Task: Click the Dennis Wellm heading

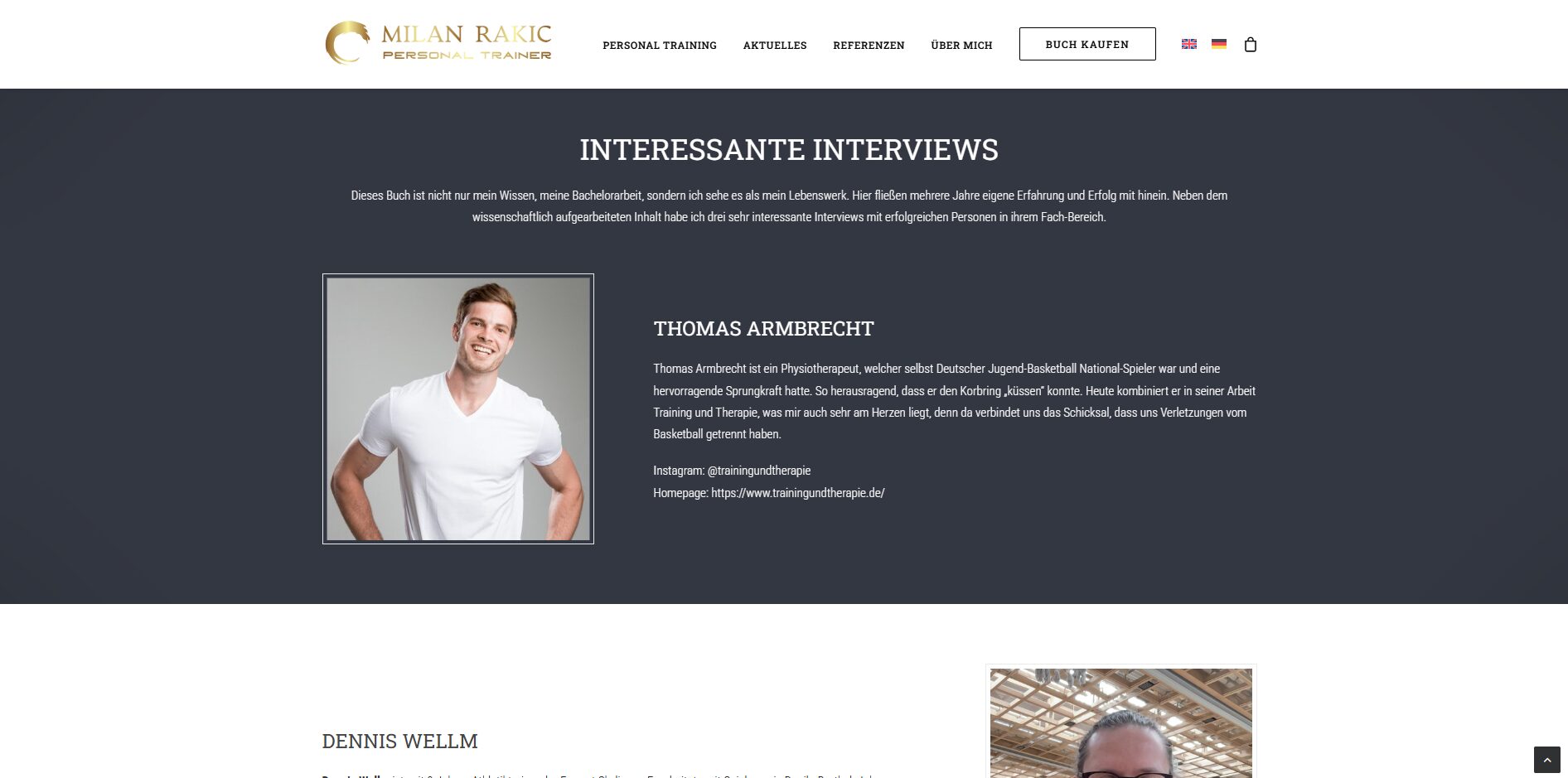Action: (x=399, y=741)
